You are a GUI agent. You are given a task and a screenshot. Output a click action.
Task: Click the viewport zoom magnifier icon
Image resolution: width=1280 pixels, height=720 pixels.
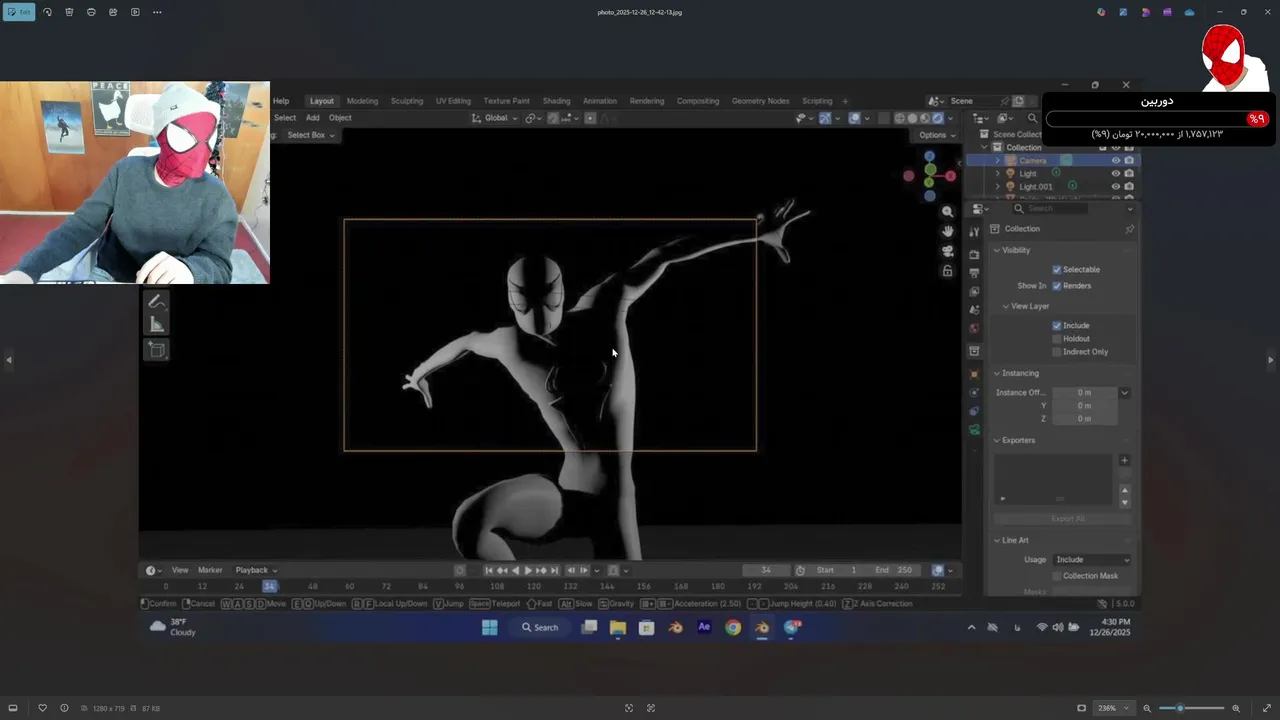(947, 212)
